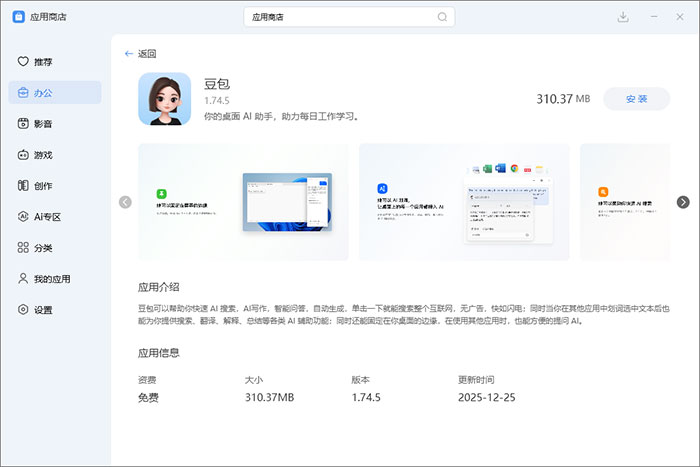
Task: Open the third screenshot with orange icon
Action: [x=625, y=202]
